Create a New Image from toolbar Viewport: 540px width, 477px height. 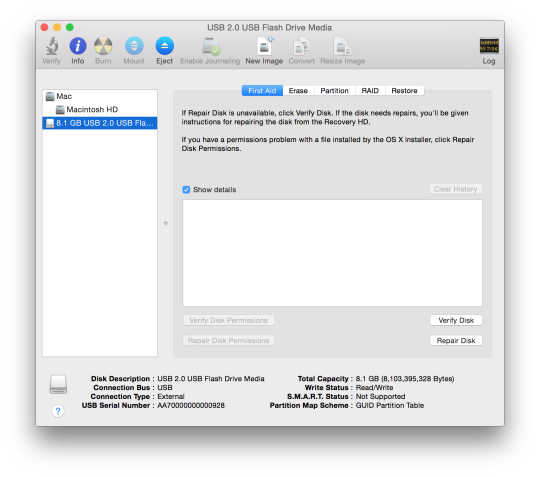point(264,46)
